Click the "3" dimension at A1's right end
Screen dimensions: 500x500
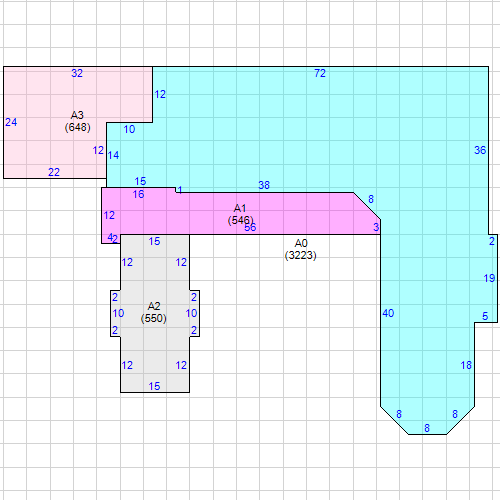376,227
